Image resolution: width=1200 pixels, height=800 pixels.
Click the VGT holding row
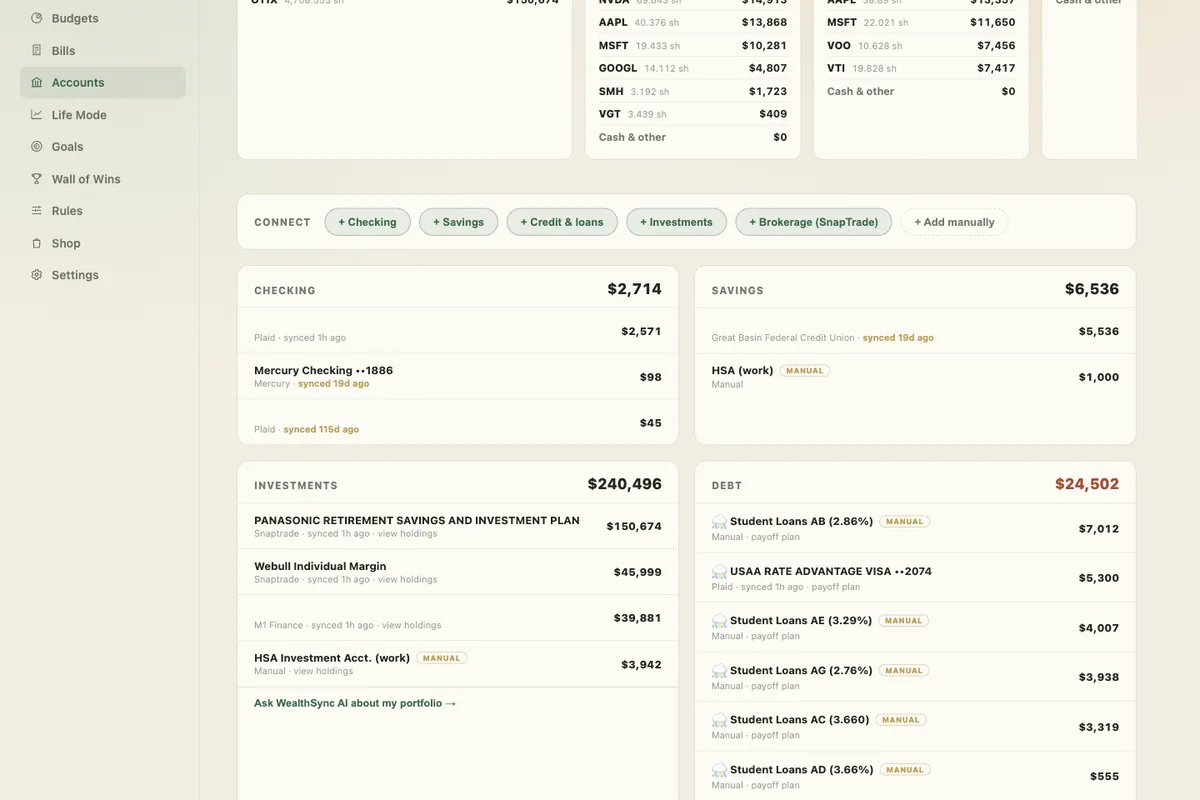(x=693, y=114)
